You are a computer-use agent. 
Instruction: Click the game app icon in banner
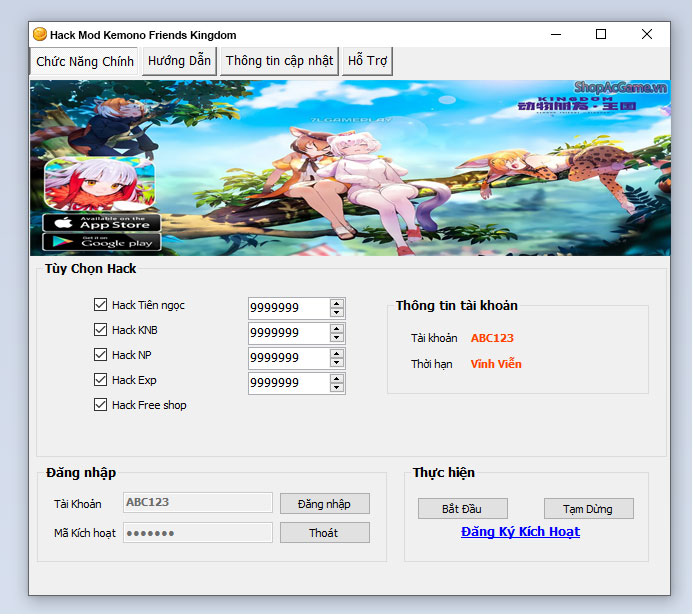[x=99, y=183]
